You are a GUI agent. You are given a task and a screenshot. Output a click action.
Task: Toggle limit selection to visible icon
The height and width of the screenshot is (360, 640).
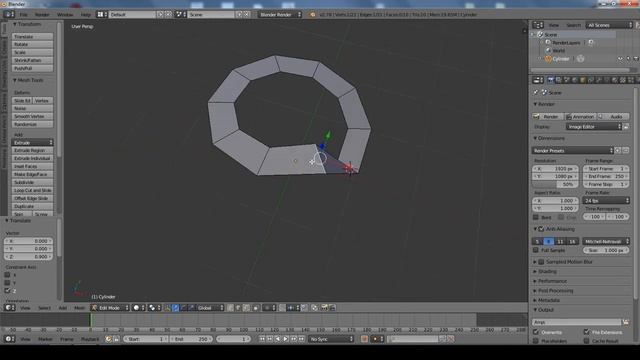pos(256,308)
